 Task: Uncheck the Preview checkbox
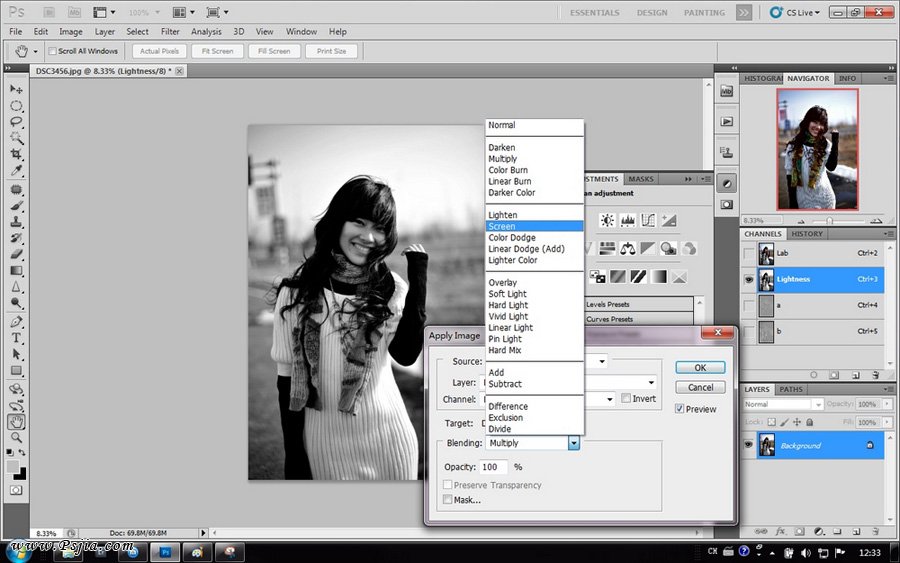click(681, 409)
